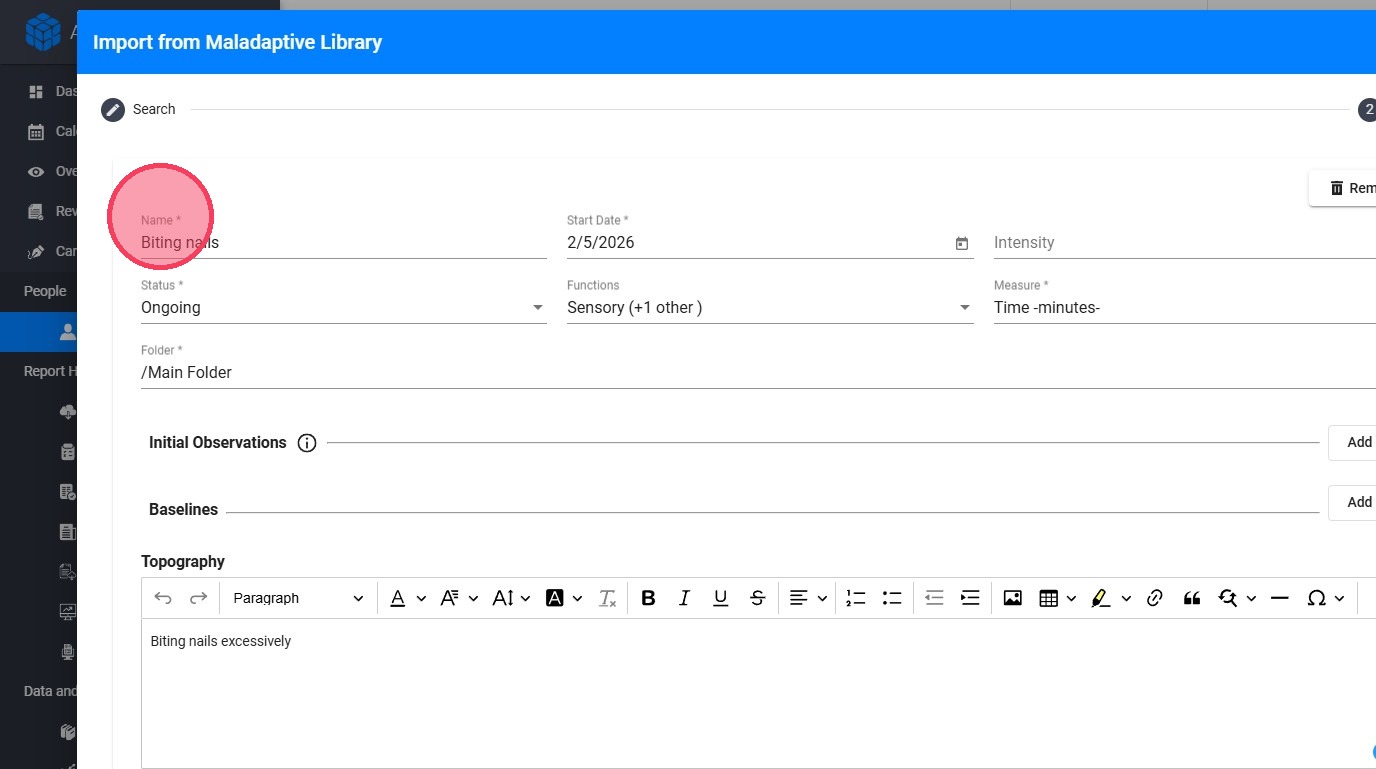Open the Start Date calendar picker
This screenshot has width=1376, height=769.
click(962, 243)
